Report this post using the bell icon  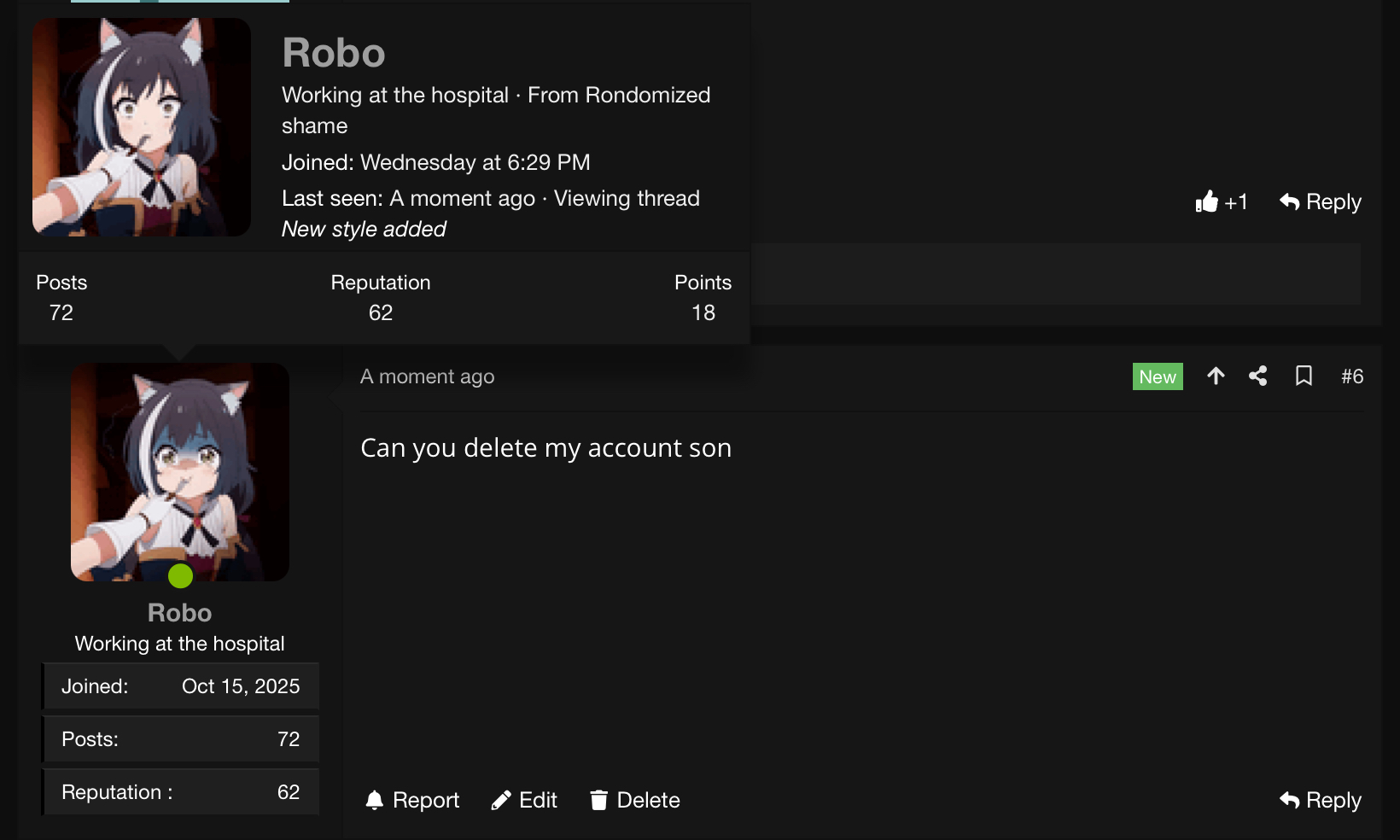[x=412, y=801]
